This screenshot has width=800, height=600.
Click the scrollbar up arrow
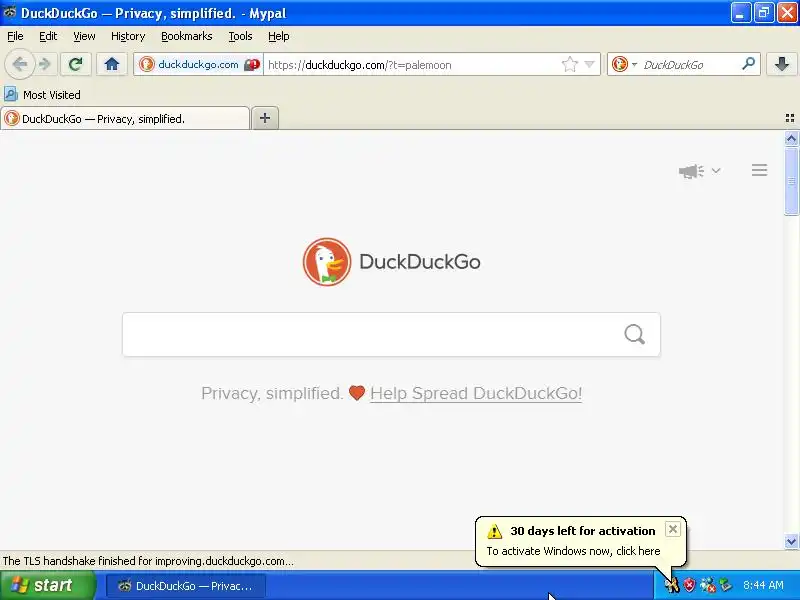791,139
